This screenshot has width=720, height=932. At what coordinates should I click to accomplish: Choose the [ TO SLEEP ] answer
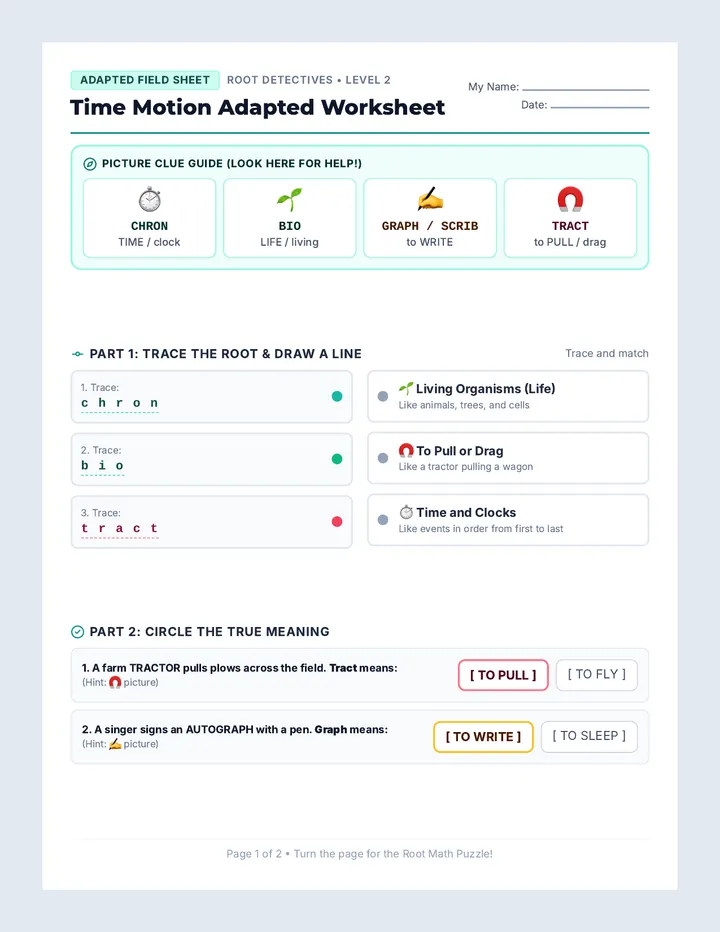click(x=589, y=736)
